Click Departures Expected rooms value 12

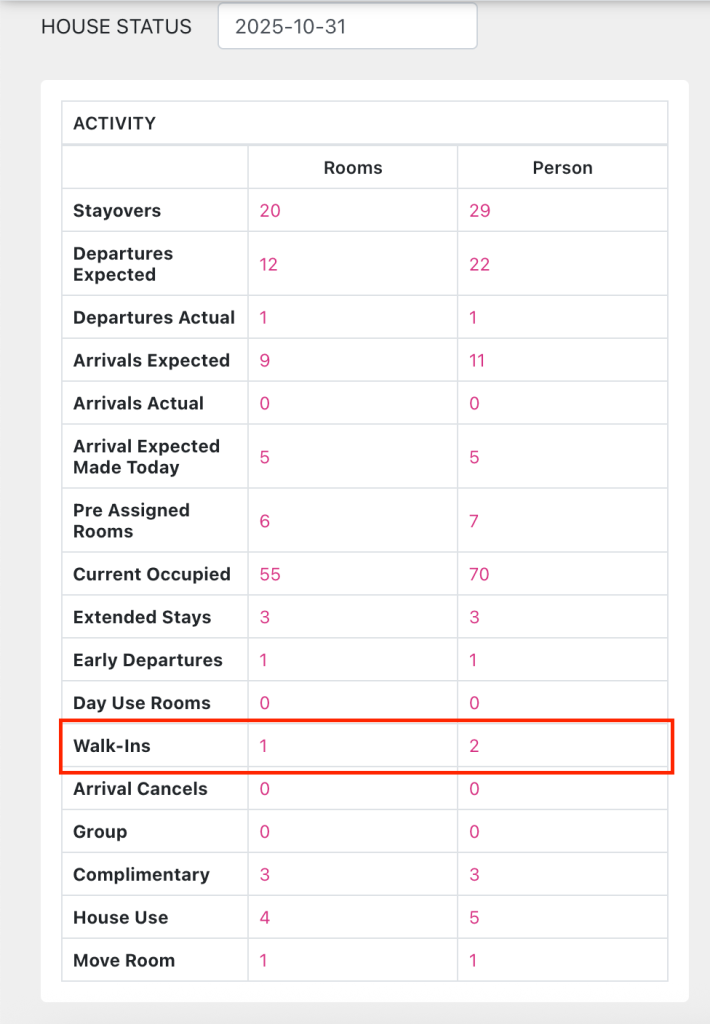tap(268, 264)
